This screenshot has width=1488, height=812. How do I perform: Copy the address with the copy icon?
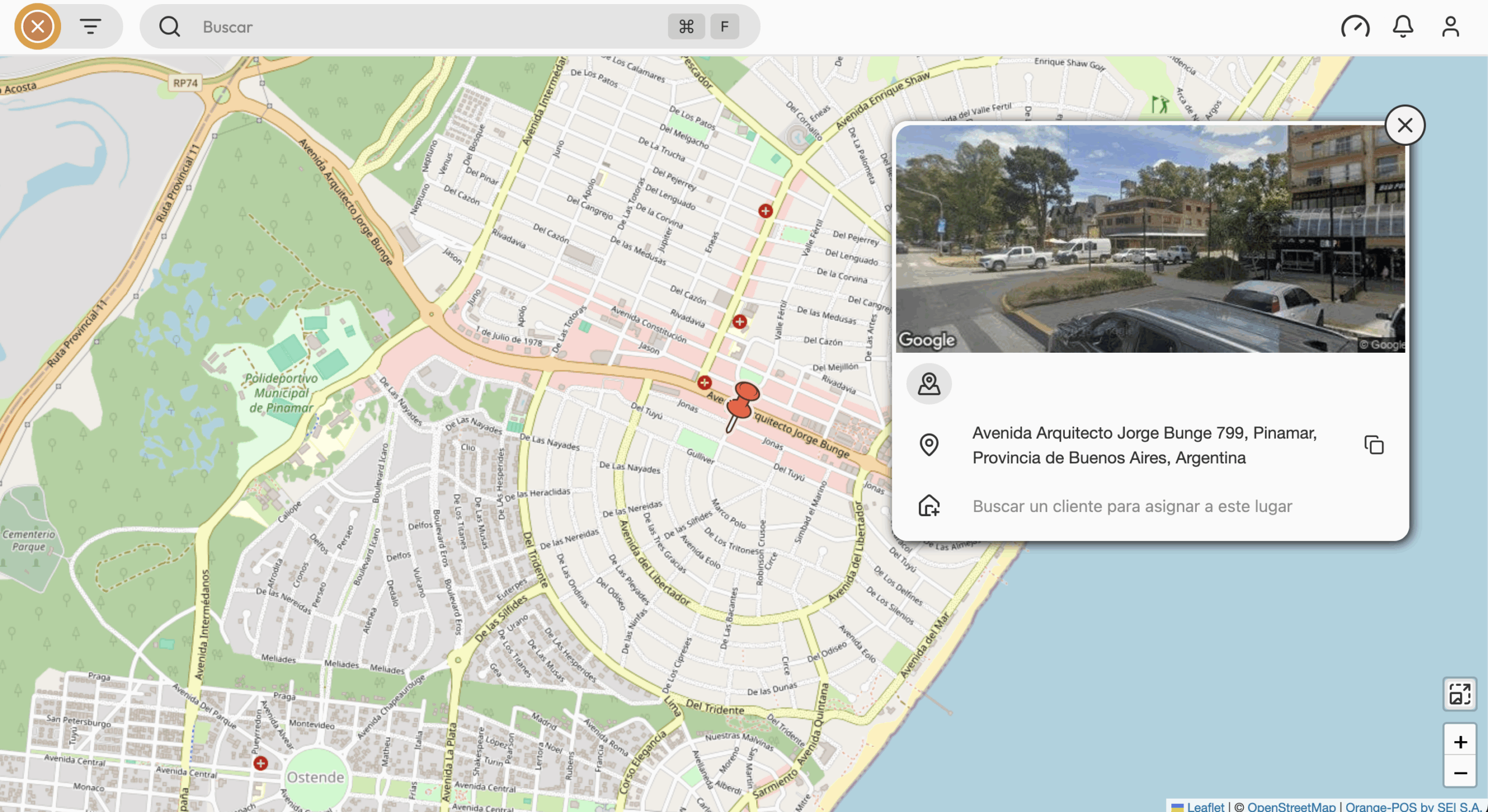[1373, 445]
